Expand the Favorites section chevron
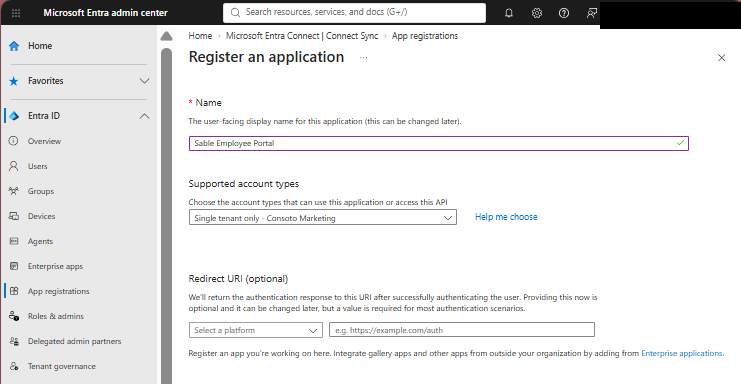This screenshot has height=384, width=741. point(145,81)
